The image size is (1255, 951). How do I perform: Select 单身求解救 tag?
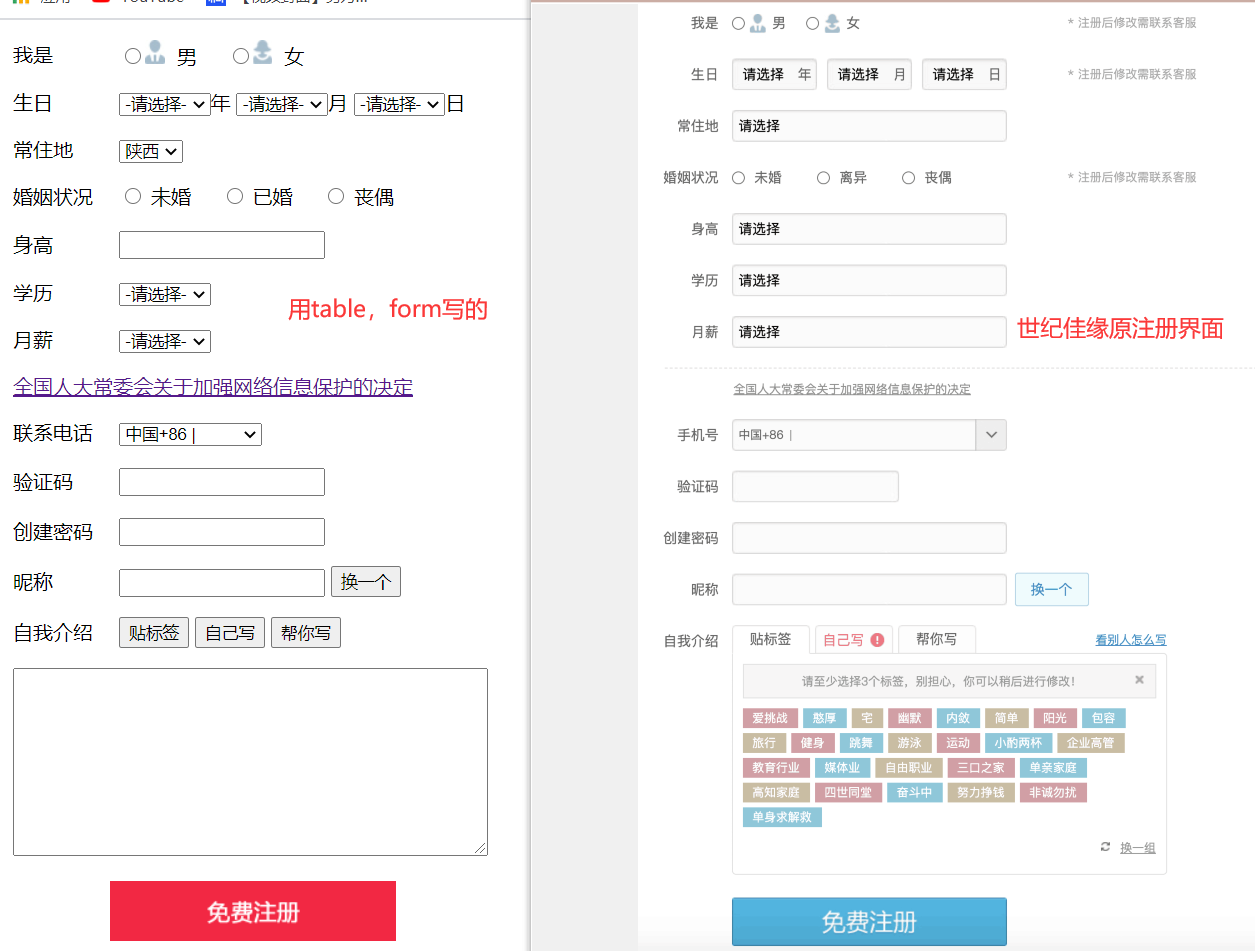782,817
